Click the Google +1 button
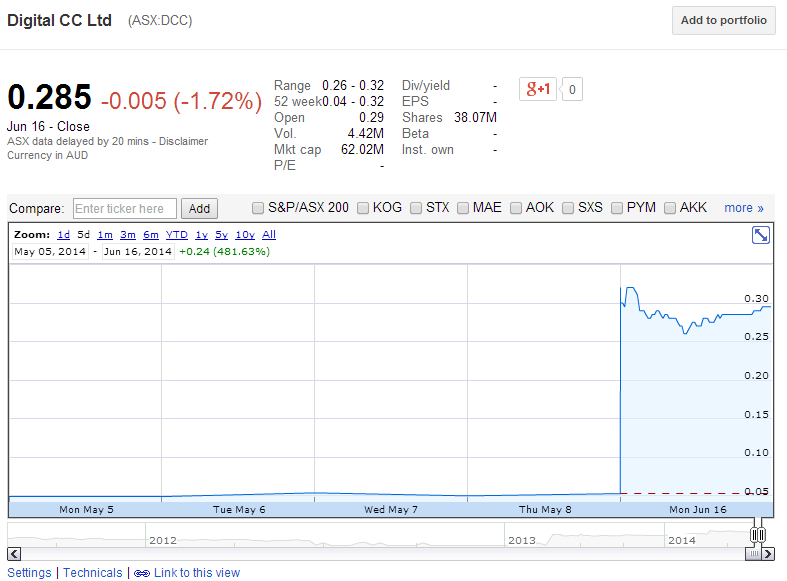Viewport: 787px width, 581px height. pyautogui.click(x=538, y=89)
